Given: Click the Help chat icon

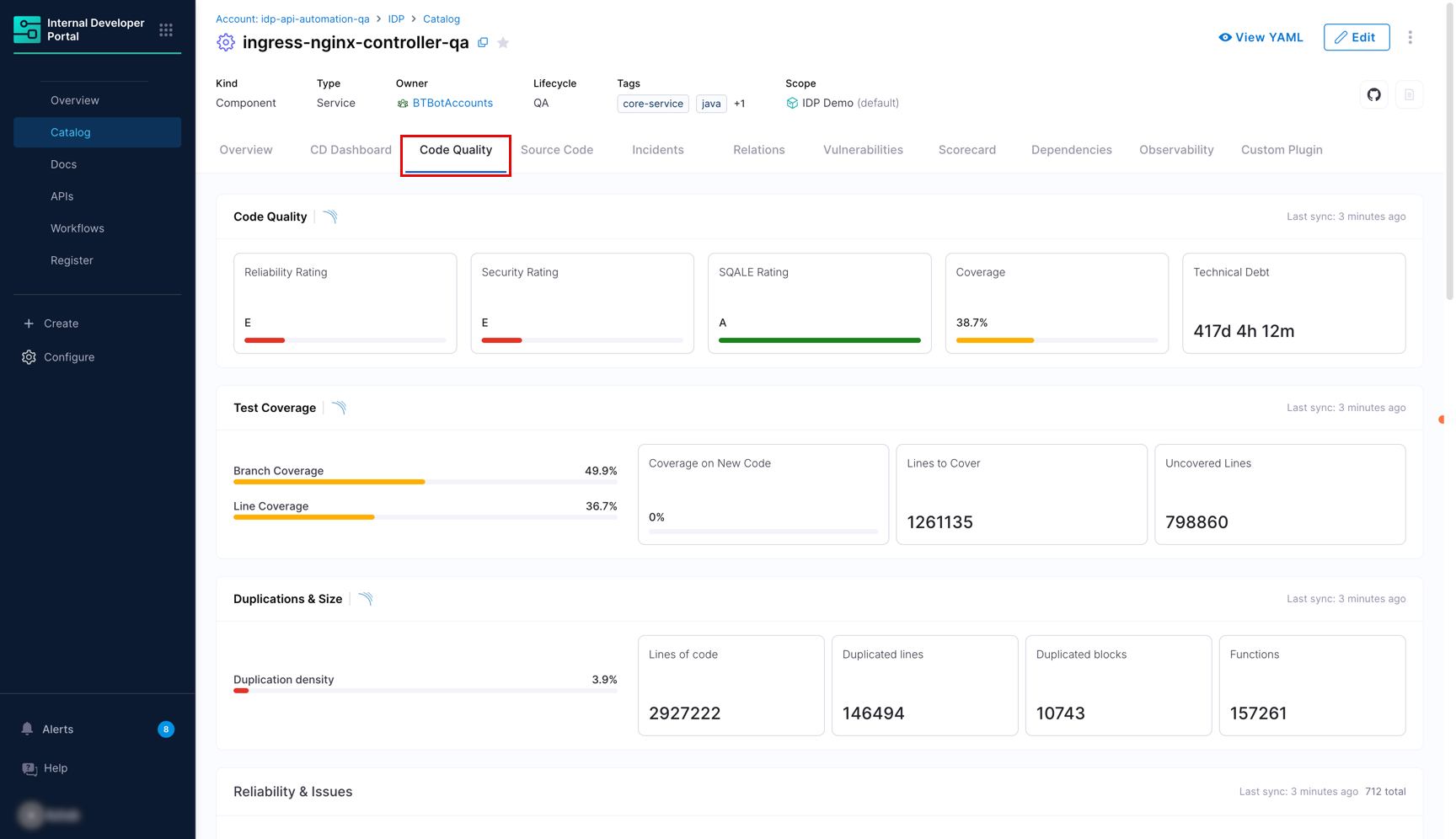Looking at the screenshot, I should [x=29, y=768].
